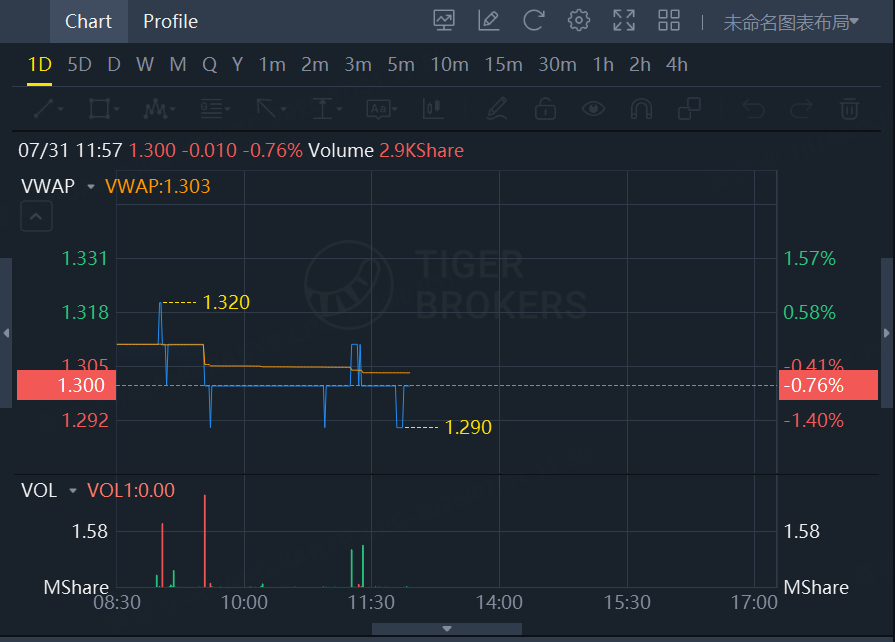
Task: Click the edit drawing pencil icon
Action: (x=489, y=20)
